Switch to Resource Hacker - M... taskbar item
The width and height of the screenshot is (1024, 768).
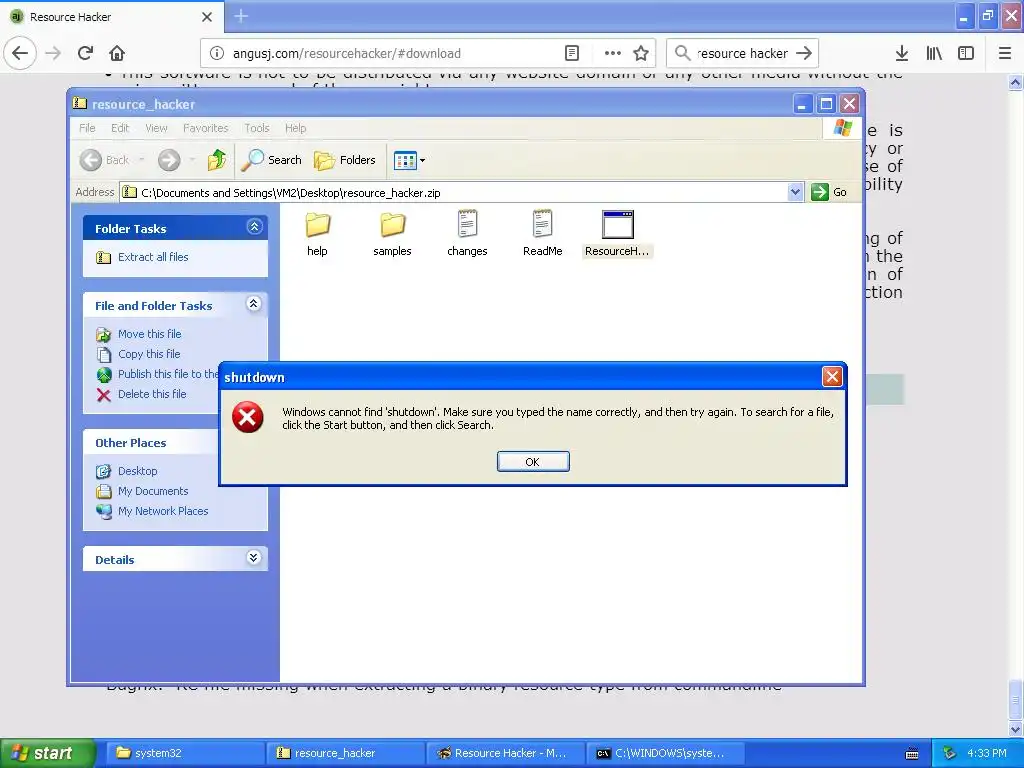504,753
